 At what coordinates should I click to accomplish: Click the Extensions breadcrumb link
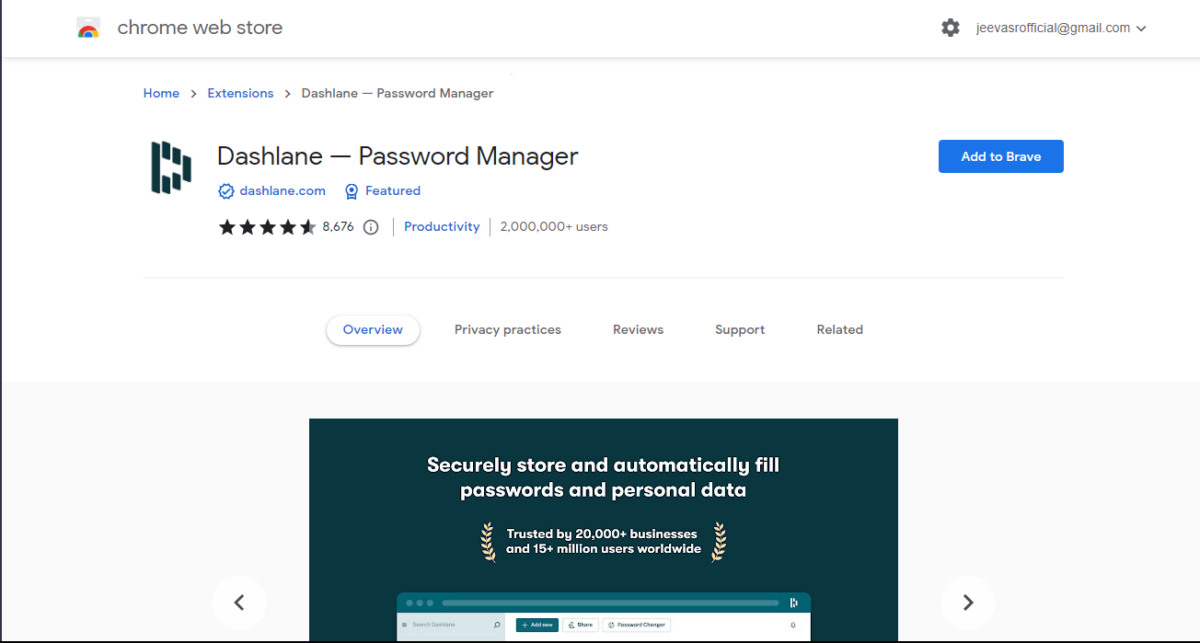tap(240, 93)
